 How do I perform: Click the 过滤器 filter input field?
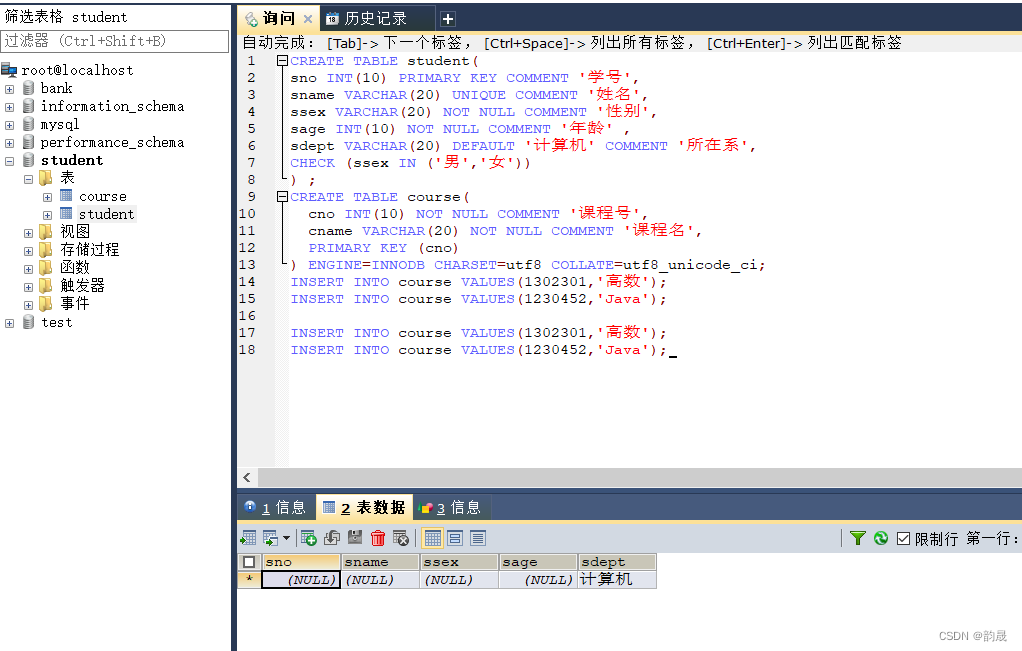(x=115, y=41)
